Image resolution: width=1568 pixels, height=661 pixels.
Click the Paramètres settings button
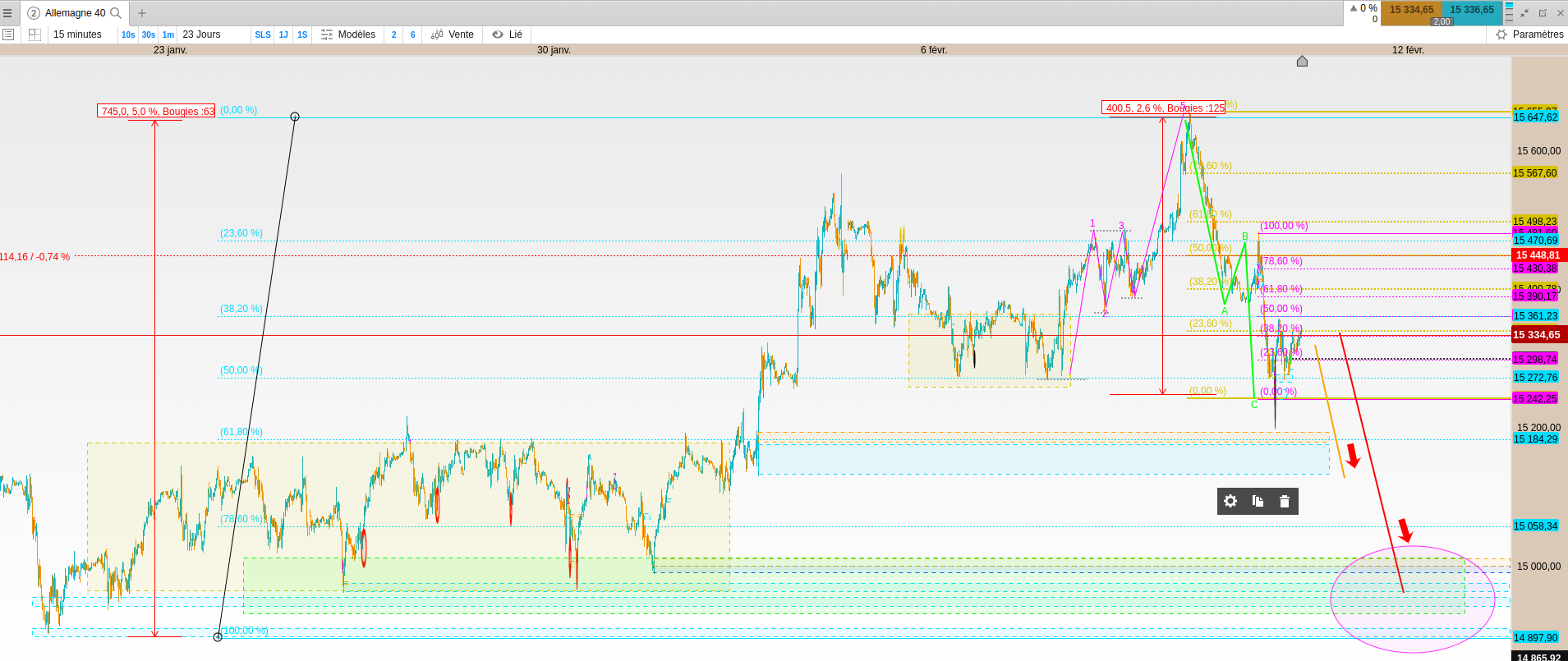[x=1529, y=34]
